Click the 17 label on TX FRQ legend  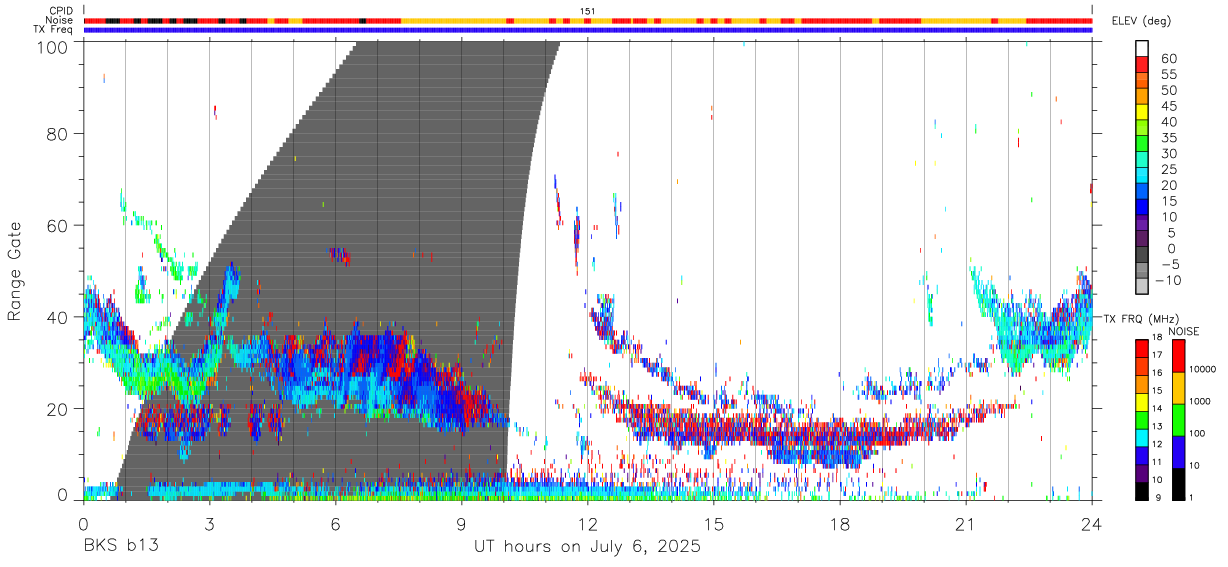(x=1158, y=354)
